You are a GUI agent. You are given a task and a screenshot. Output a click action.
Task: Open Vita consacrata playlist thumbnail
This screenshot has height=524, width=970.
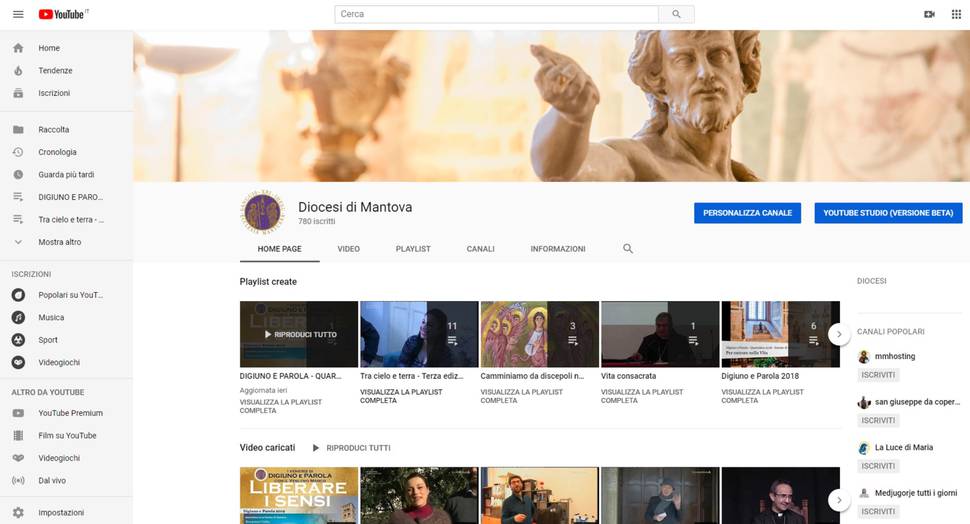[x=660, y=334]
